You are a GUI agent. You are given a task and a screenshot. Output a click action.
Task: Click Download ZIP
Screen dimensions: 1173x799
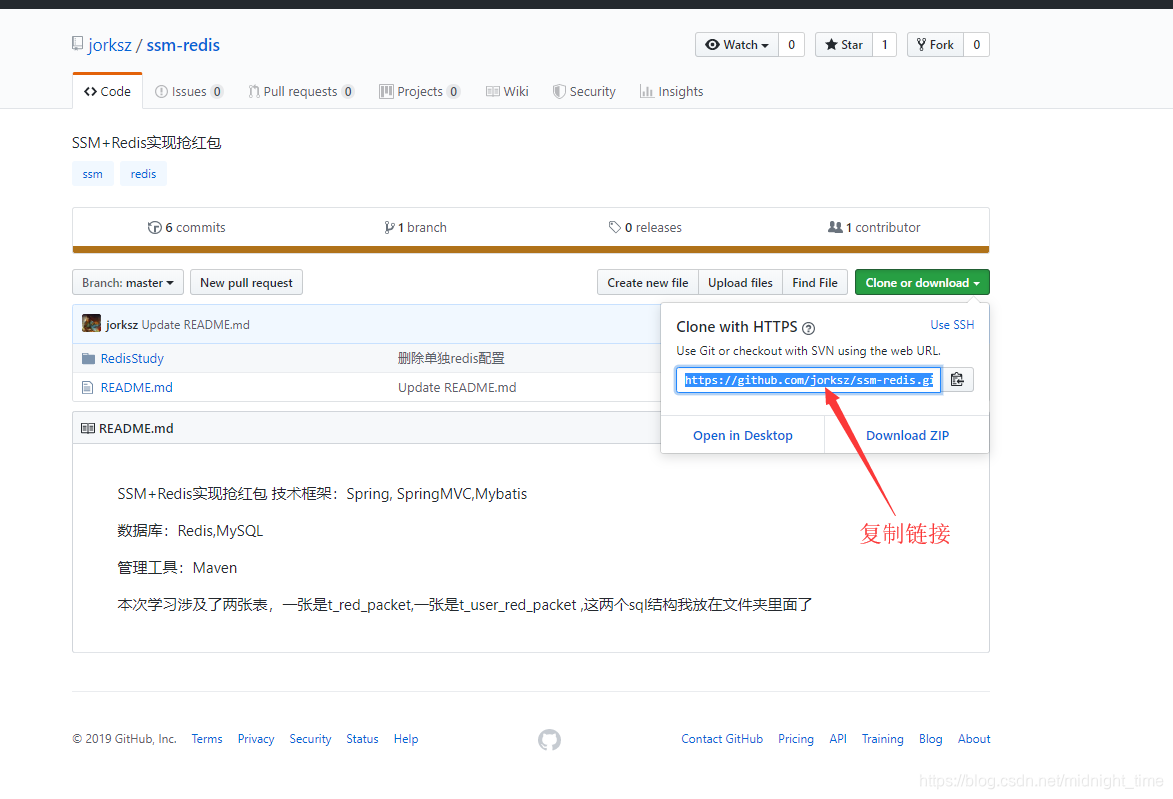click(x=907, y=435)
